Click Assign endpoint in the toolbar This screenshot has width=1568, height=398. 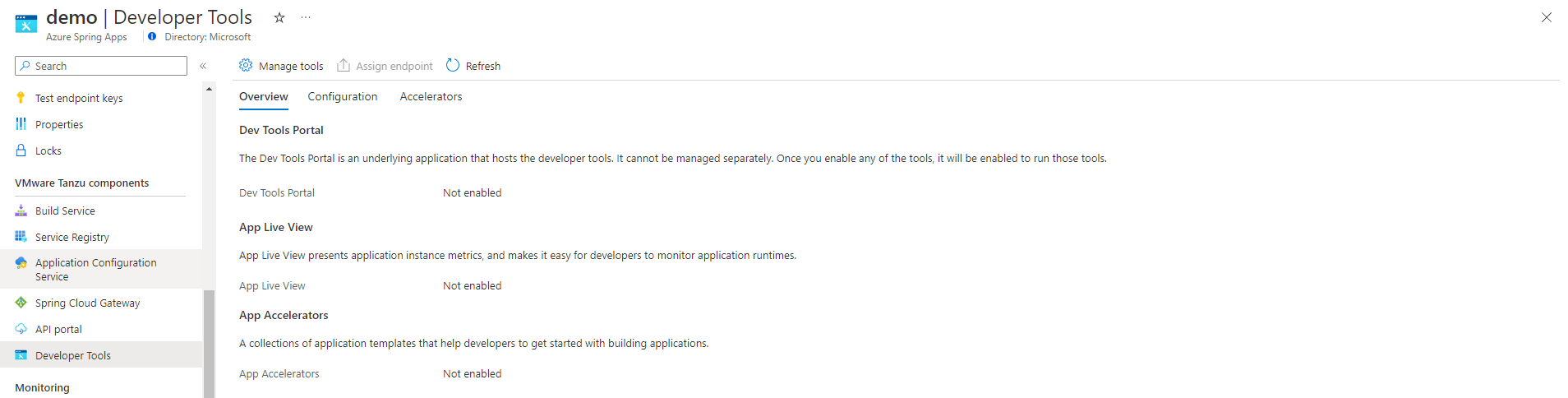385,66
